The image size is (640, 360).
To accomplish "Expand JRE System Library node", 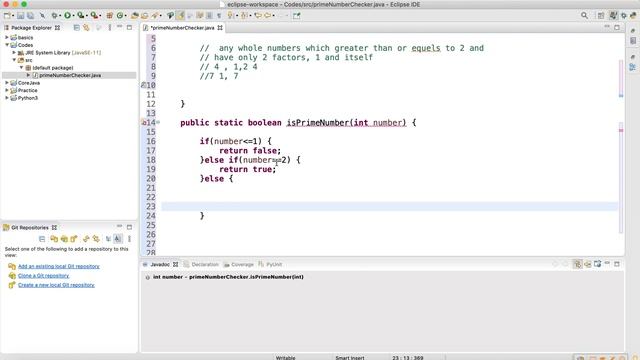I will pyautogui.click(x=14, y=52).
